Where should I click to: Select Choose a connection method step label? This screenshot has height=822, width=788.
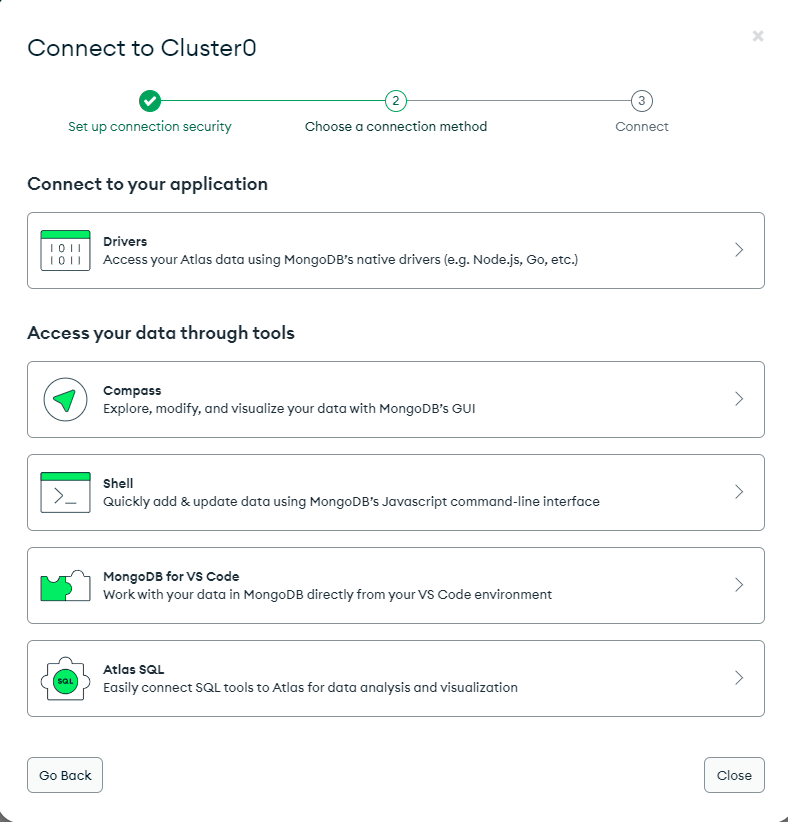[x=396, y=127]
